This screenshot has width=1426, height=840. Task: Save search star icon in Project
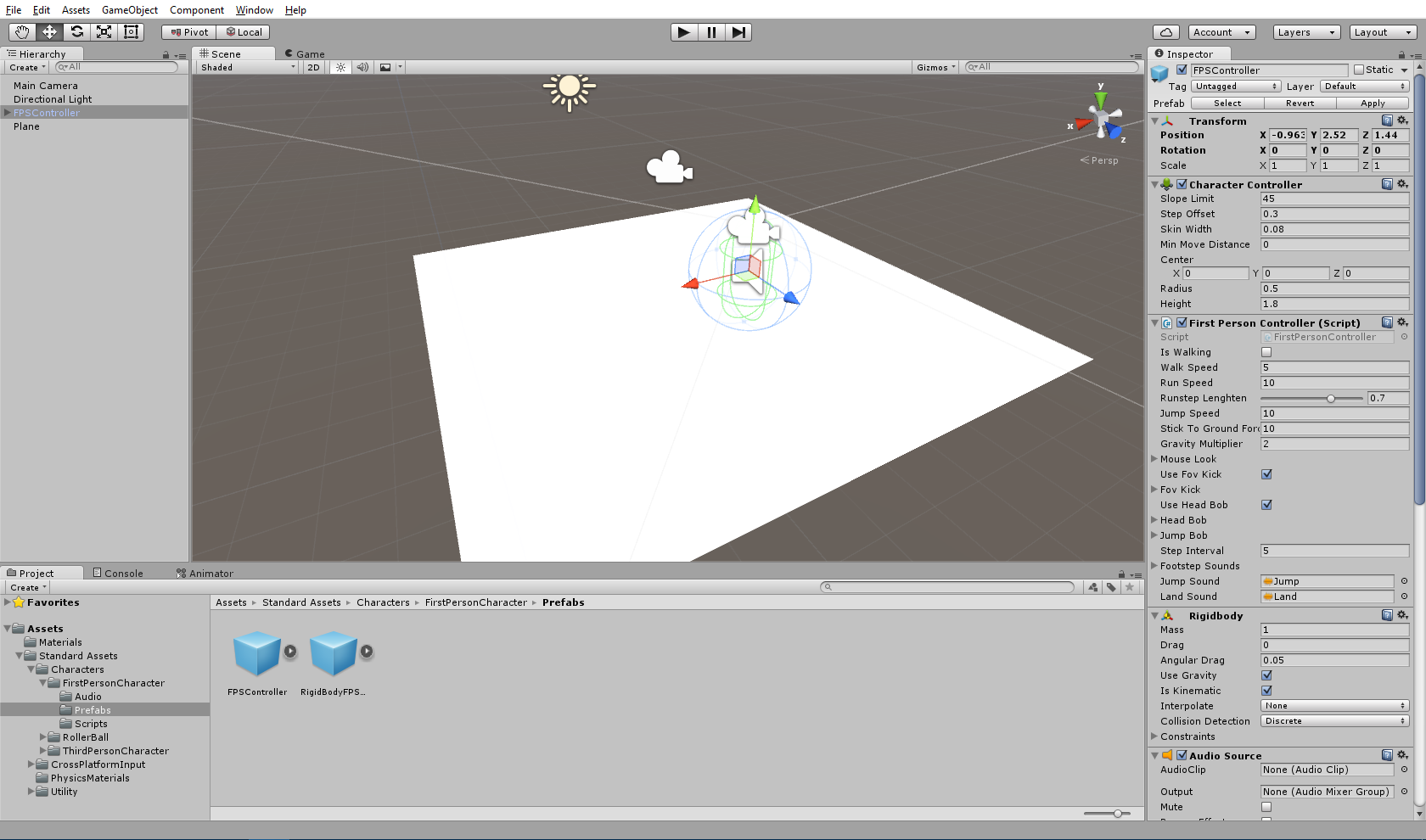1130,587
